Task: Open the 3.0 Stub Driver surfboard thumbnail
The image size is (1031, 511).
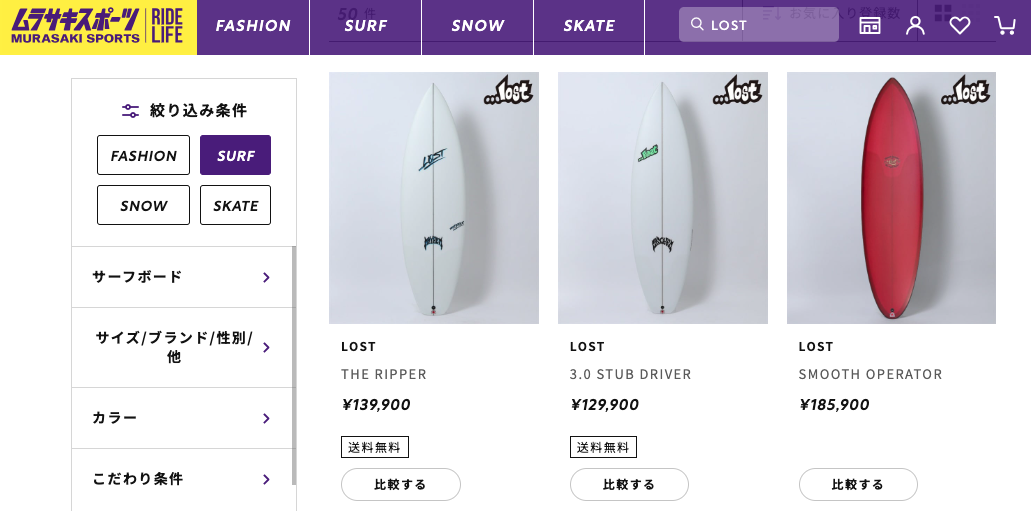Action: click(662, 200)
